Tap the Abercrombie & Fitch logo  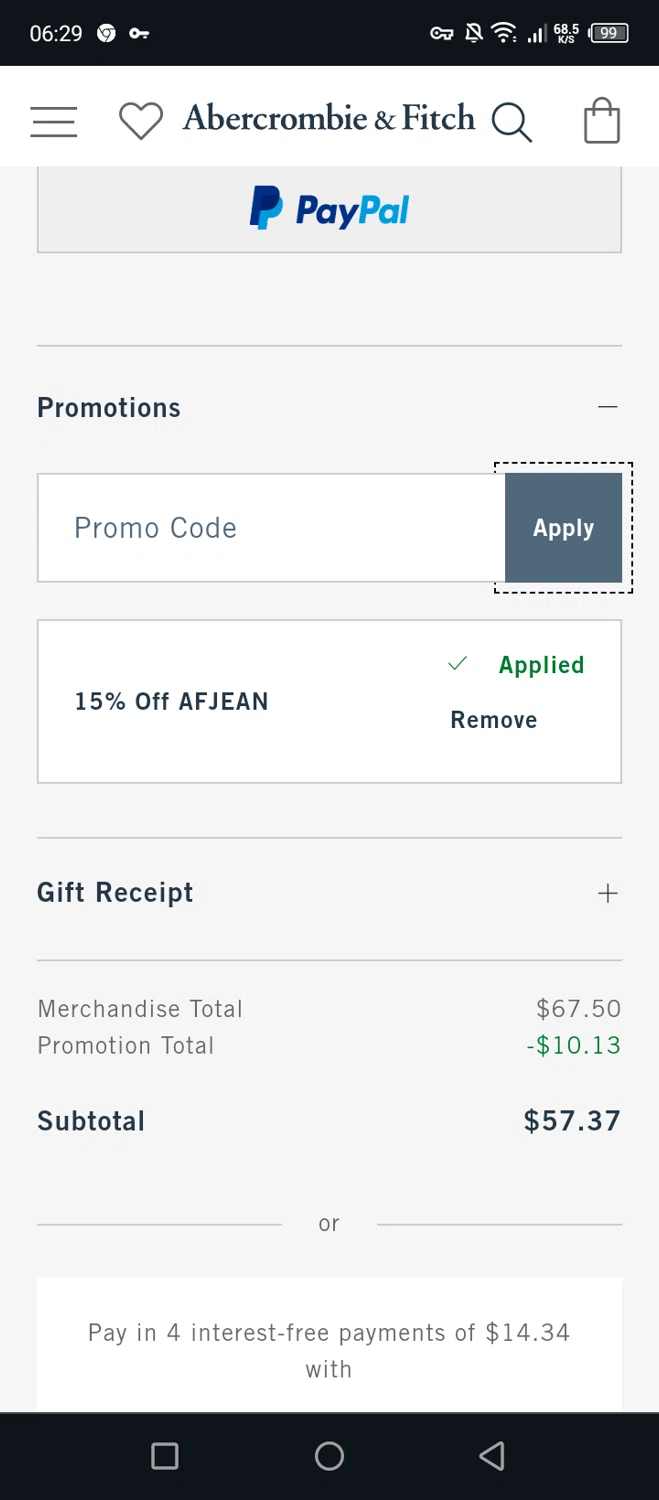[x=328, y=118]
